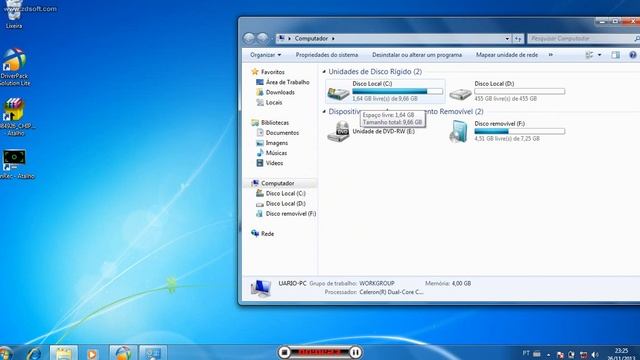Open the Lixeira recycle bin icon

coord(13,14)
